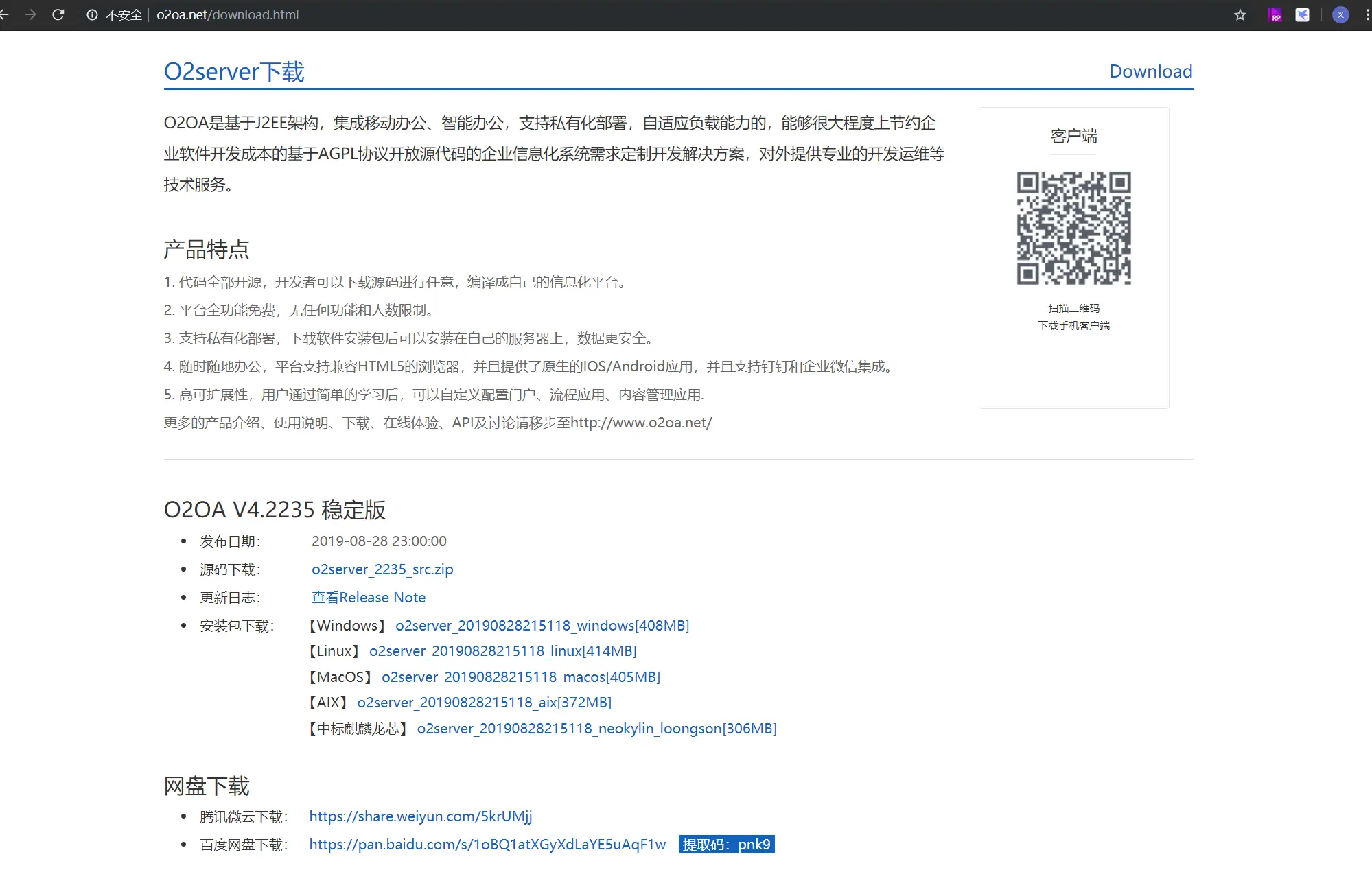The image size is (1372, 870).
Task: Download the AIX o2server package
Action: [x=484, y=702]
